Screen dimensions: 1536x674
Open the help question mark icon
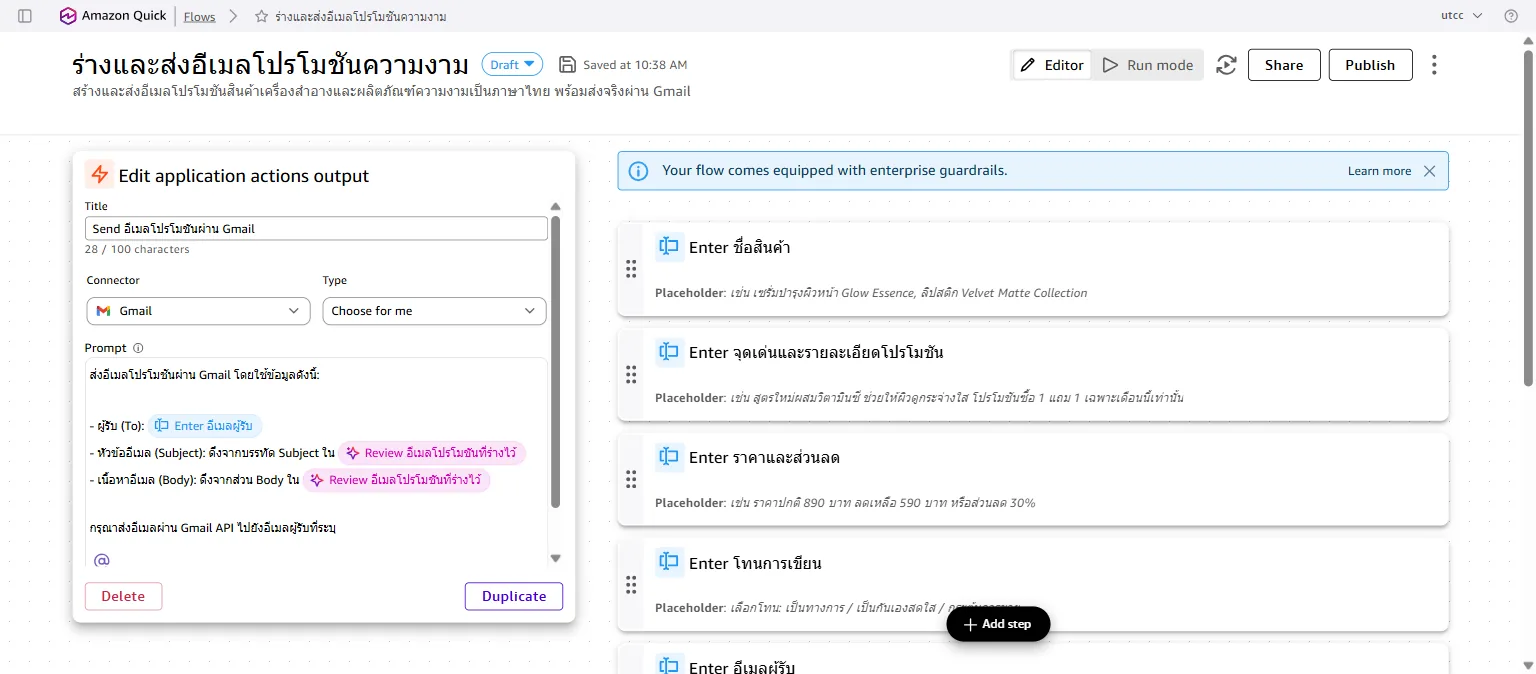(1511, 16)
